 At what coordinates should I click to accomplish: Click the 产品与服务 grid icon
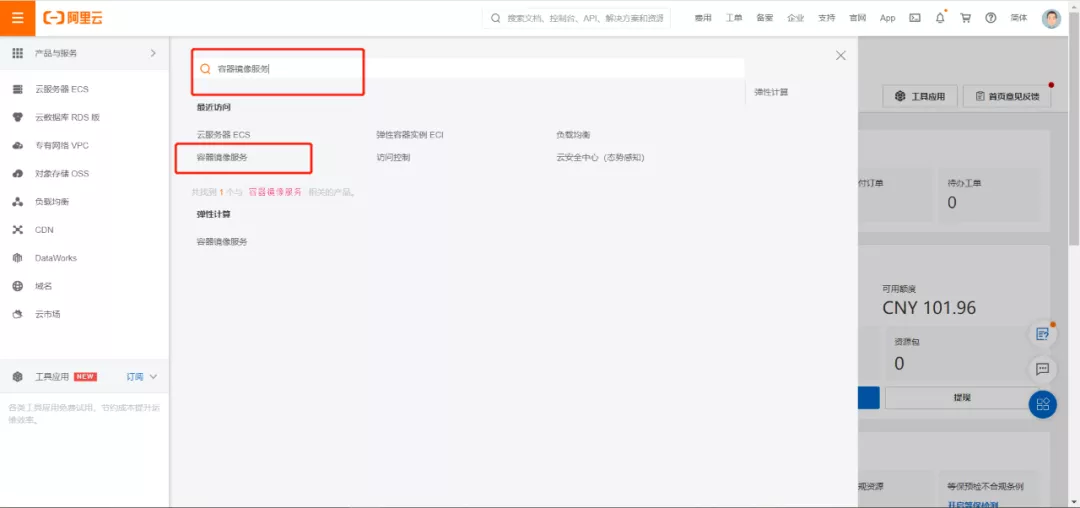pos(18,53)
